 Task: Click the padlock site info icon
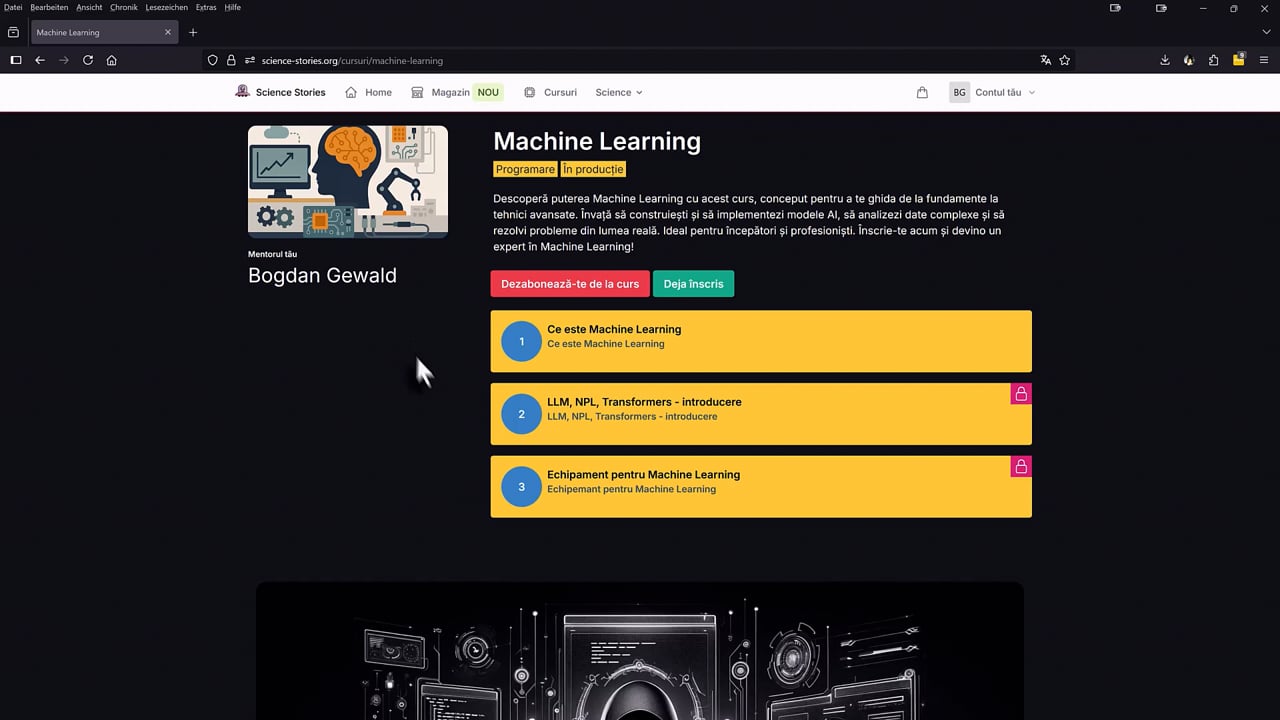231,60
